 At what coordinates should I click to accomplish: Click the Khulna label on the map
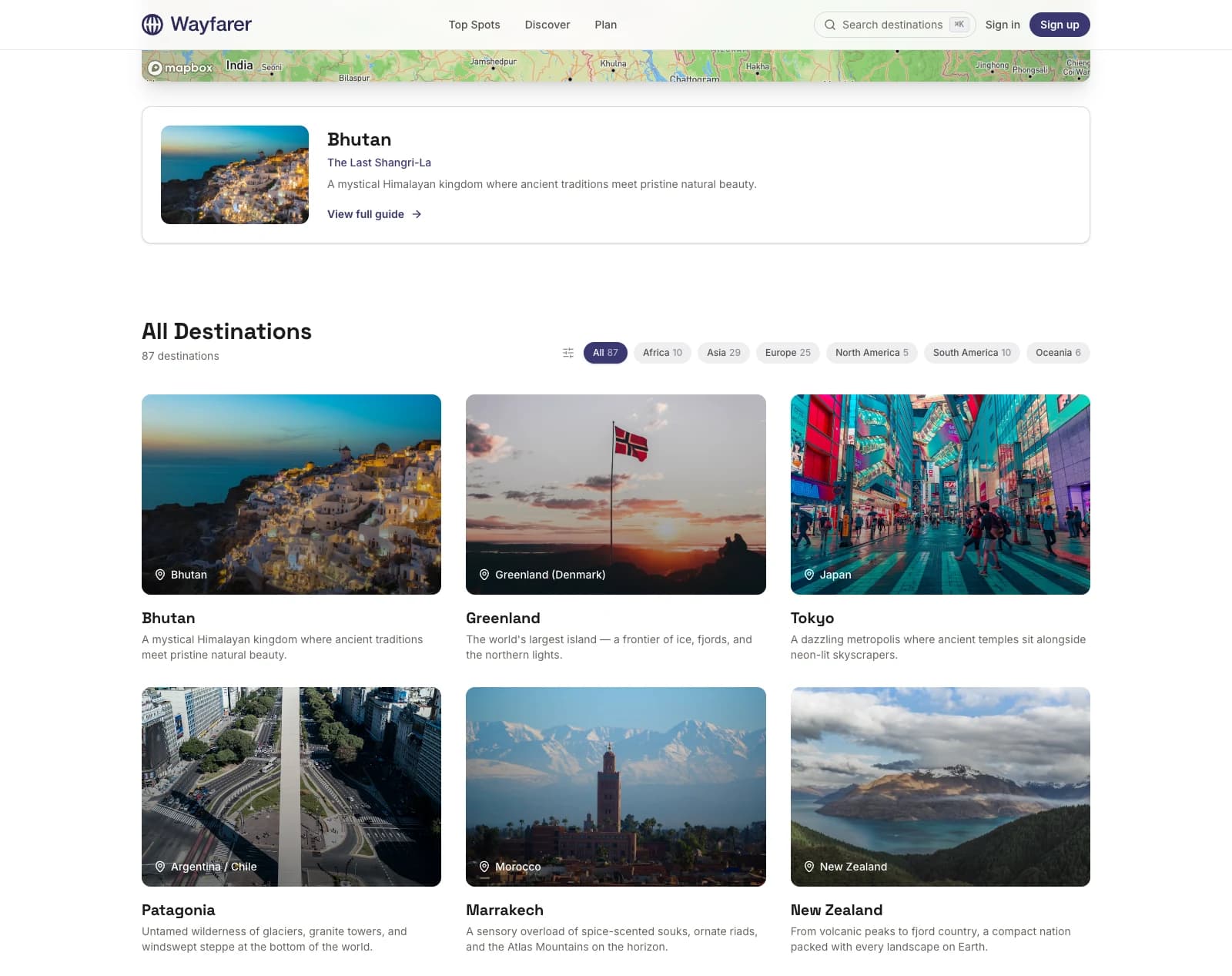613,64
